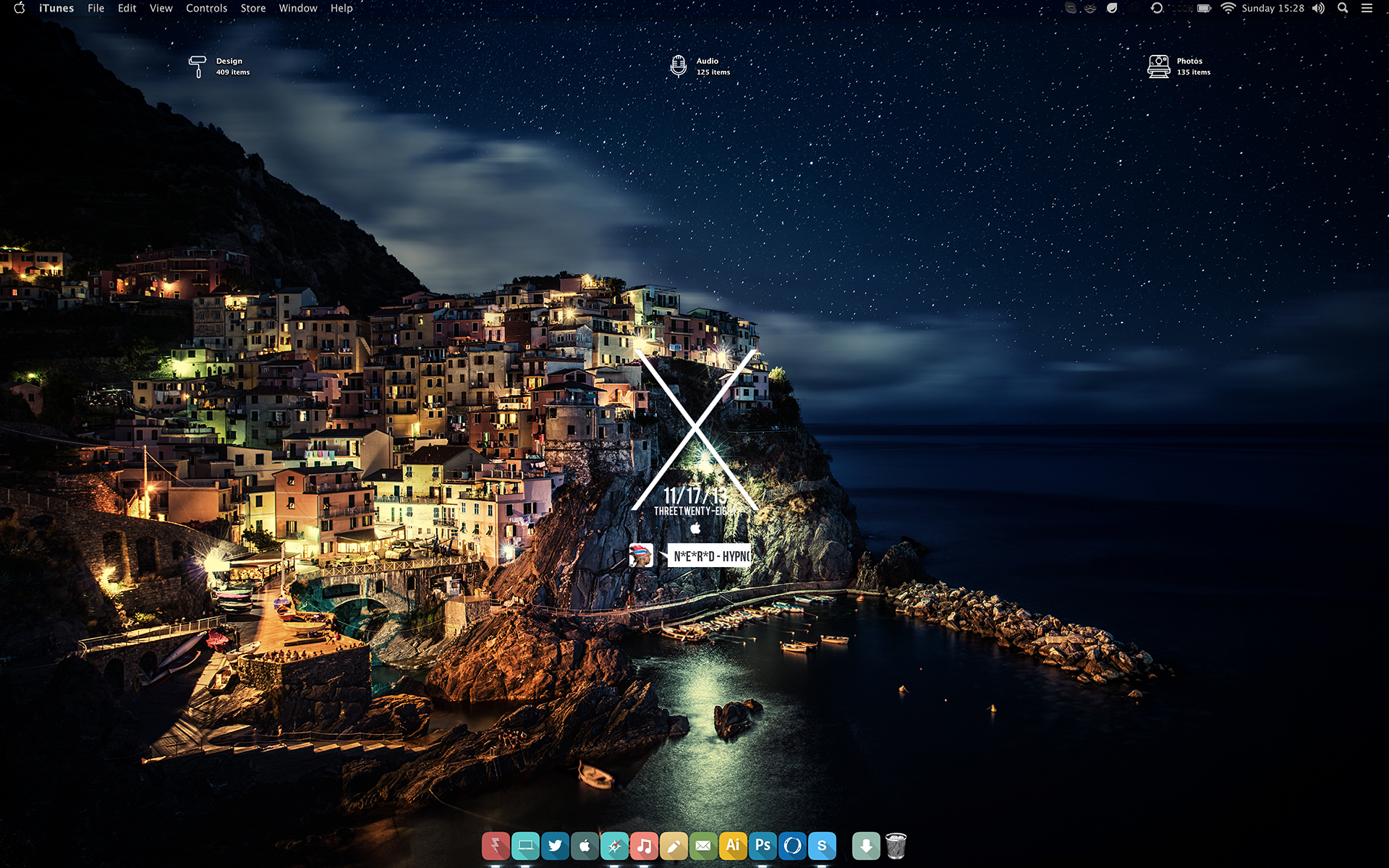
Task: Click the iTunes music note dock icon
Action: 644,846
